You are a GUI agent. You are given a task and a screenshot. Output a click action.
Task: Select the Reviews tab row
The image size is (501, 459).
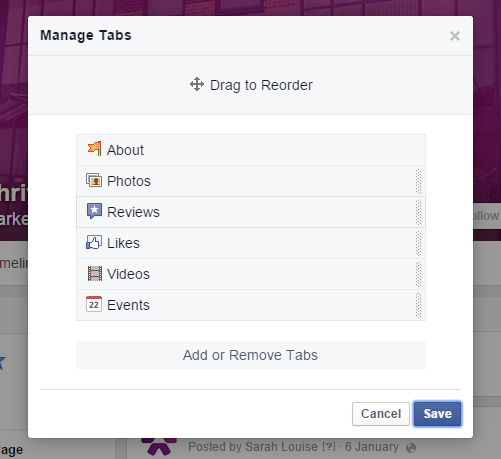click(251, 212)
